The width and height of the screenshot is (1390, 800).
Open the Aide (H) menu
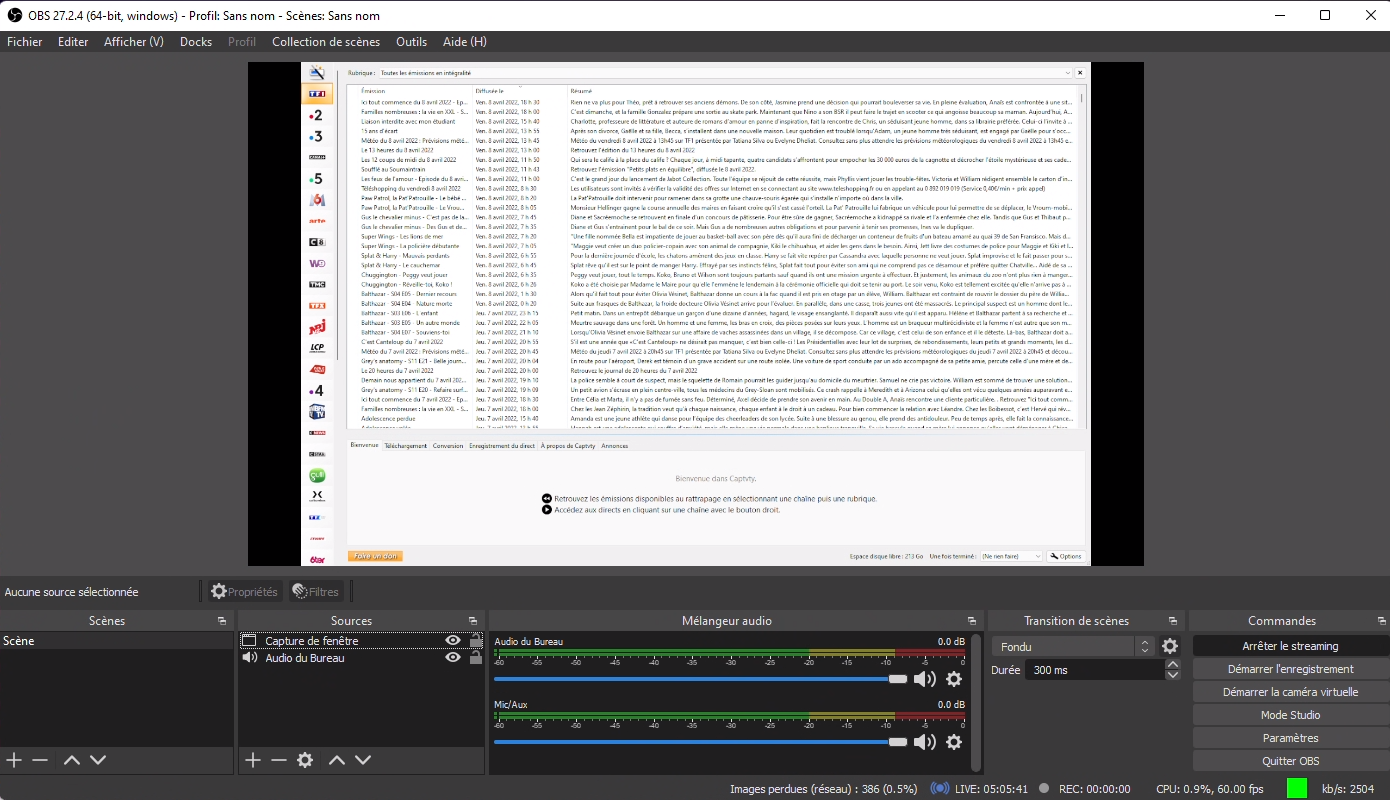[465, 42]
